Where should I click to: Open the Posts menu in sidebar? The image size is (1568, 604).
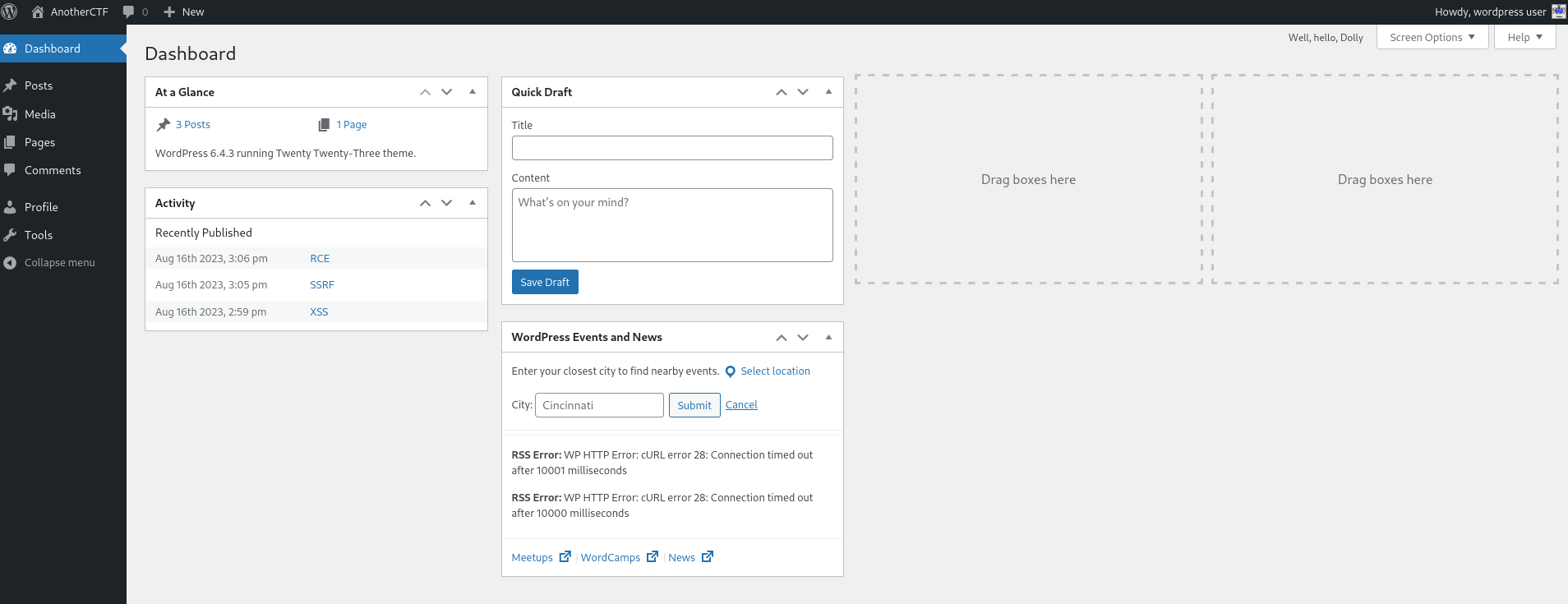coord(39,85)
